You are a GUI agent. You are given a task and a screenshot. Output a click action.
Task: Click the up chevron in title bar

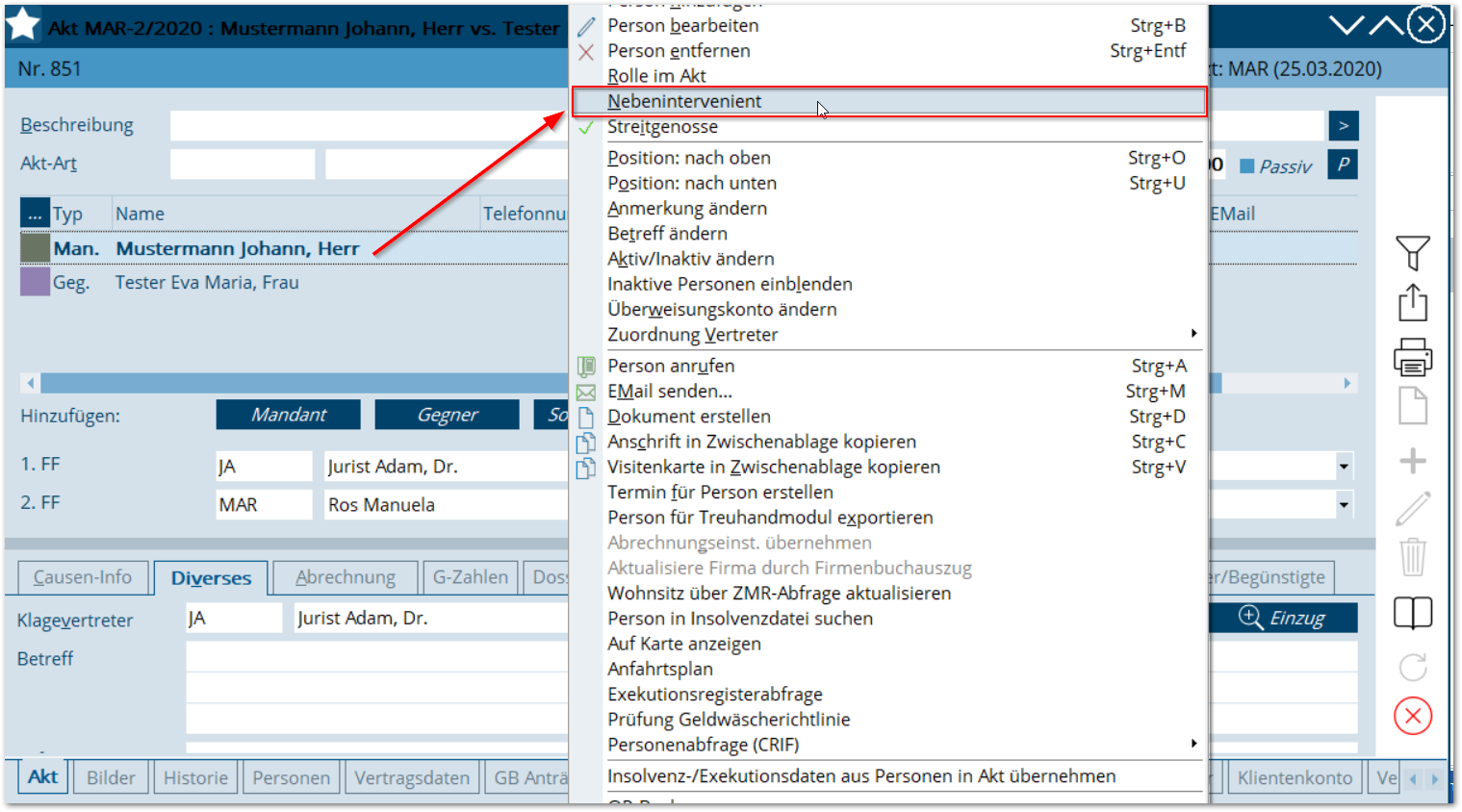point(1386,25)
